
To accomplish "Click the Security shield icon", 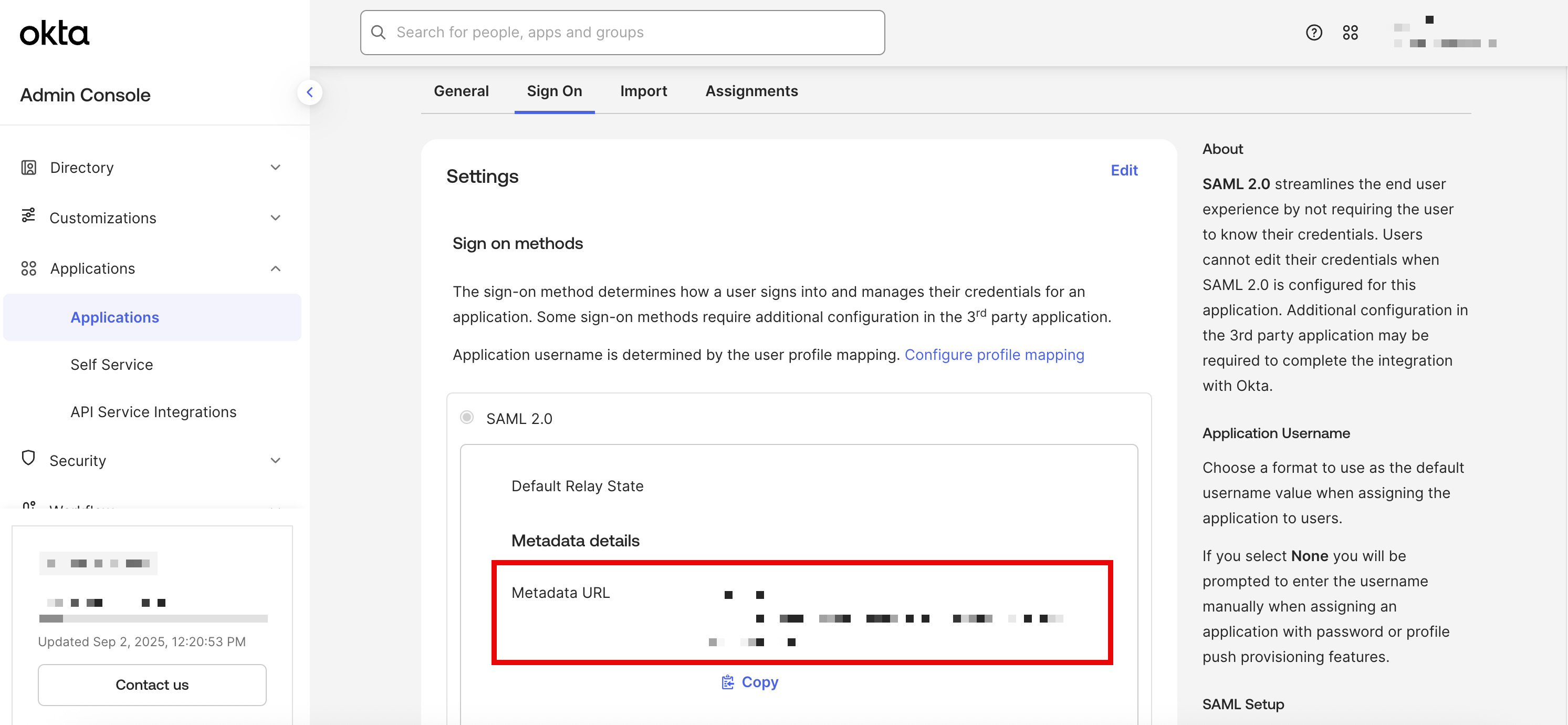I will click(x=28, y=458).
